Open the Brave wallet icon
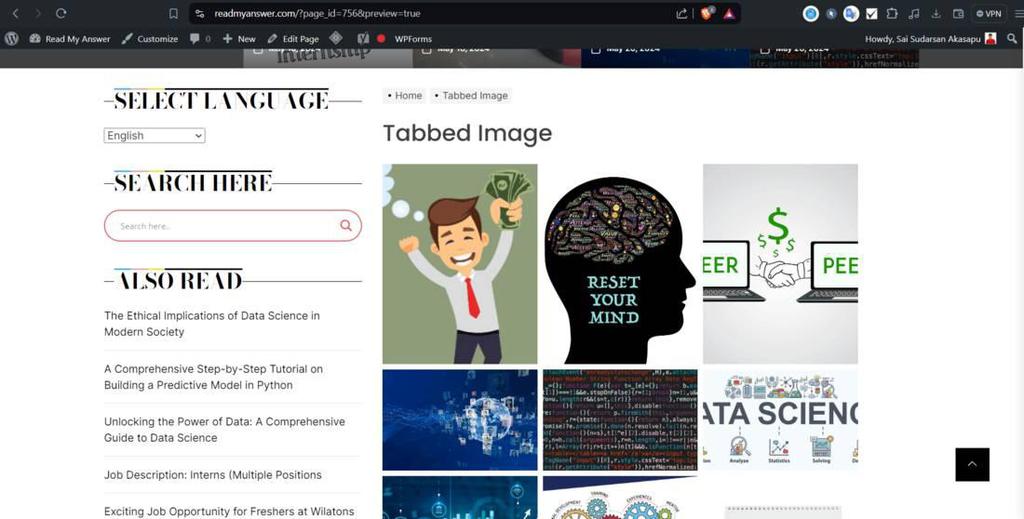The width and height of the screenshot is (1024, 519). [958, 13]
